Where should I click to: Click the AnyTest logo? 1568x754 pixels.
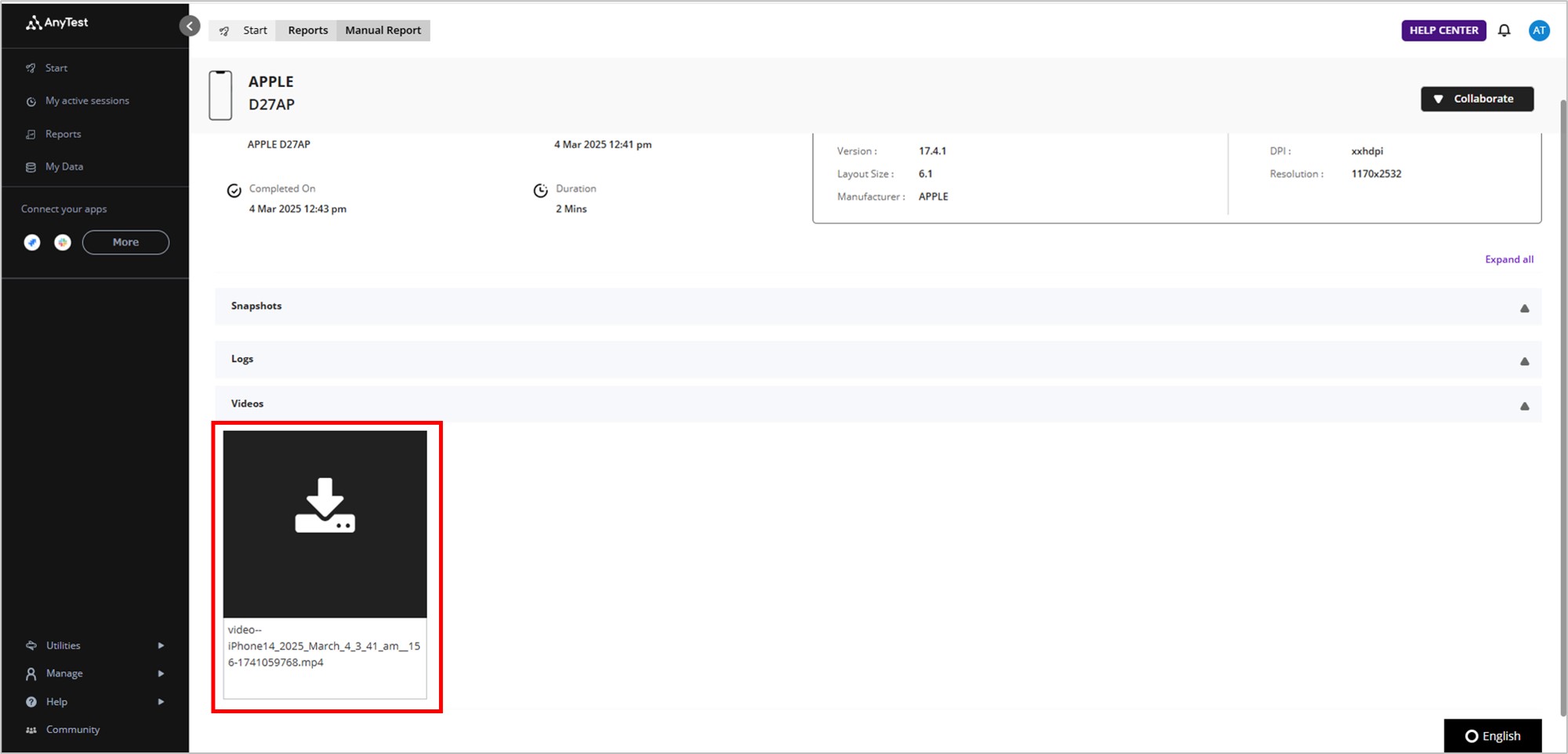(56, 23)
